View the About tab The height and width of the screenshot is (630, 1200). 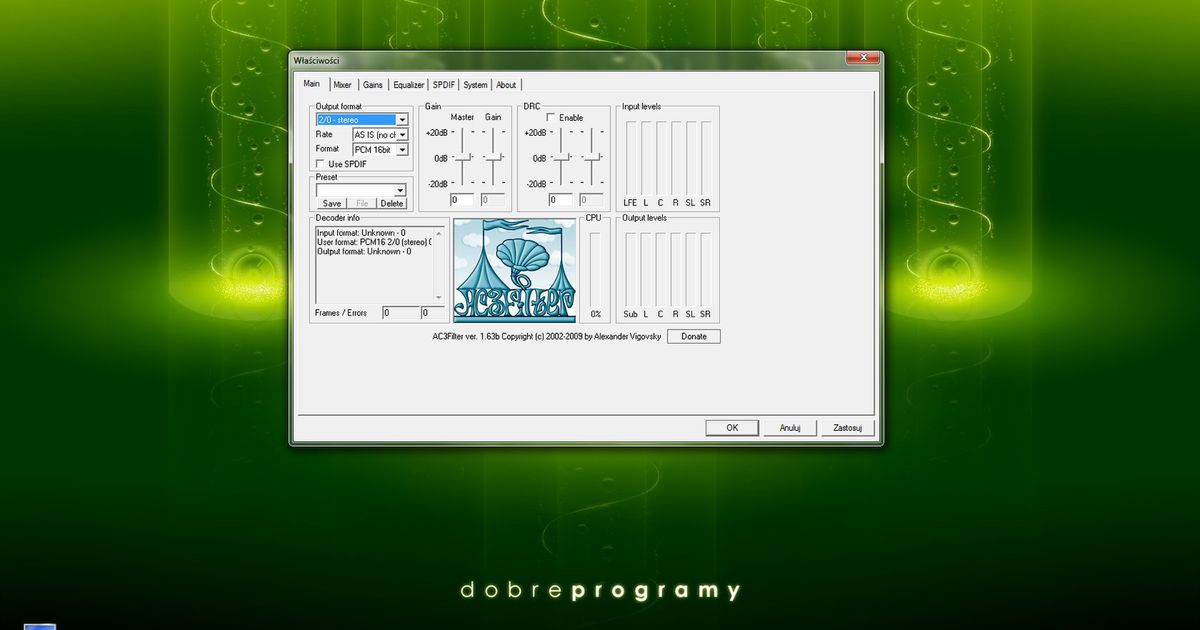pos(506,84)
